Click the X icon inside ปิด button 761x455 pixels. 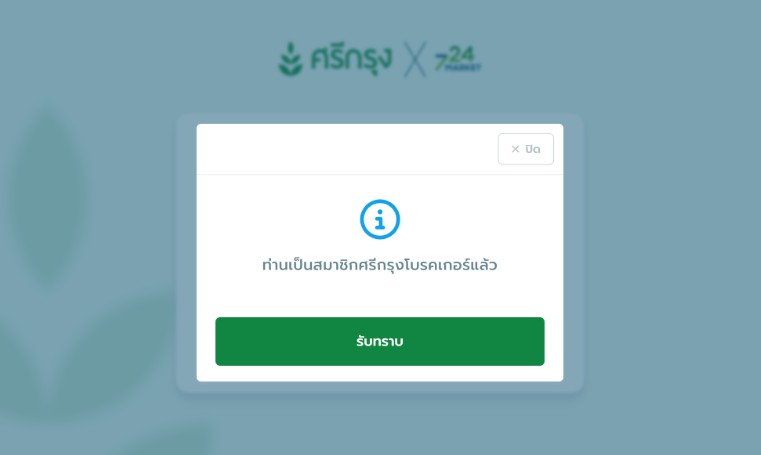(x=515, y=149)
